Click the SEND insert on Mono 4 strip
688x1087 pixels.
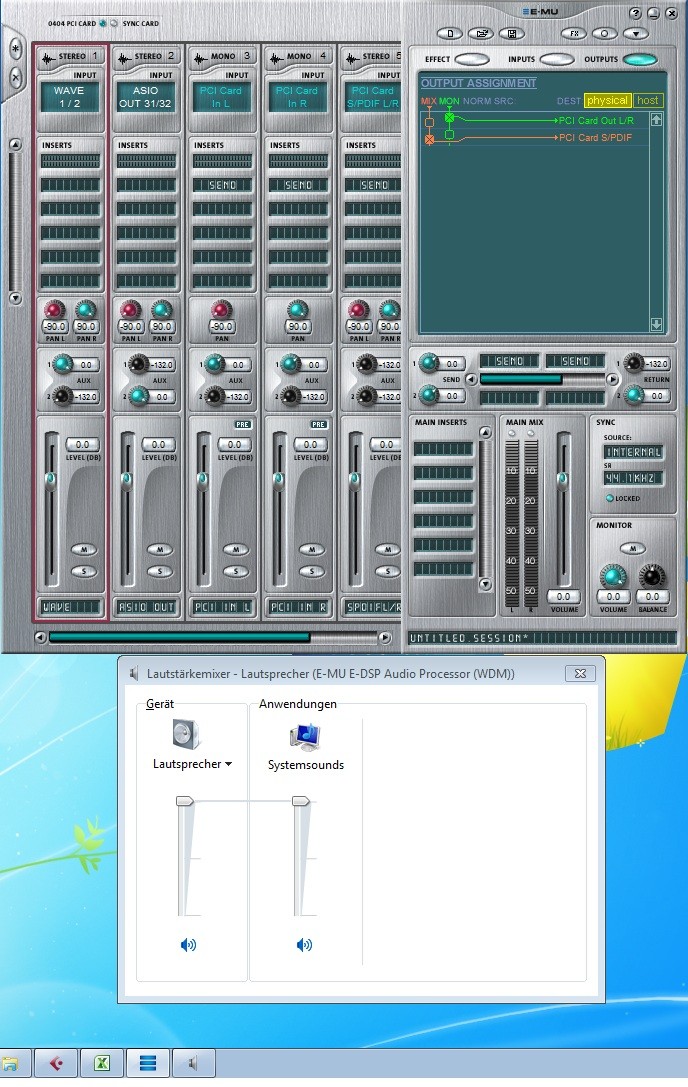point(299,185)
